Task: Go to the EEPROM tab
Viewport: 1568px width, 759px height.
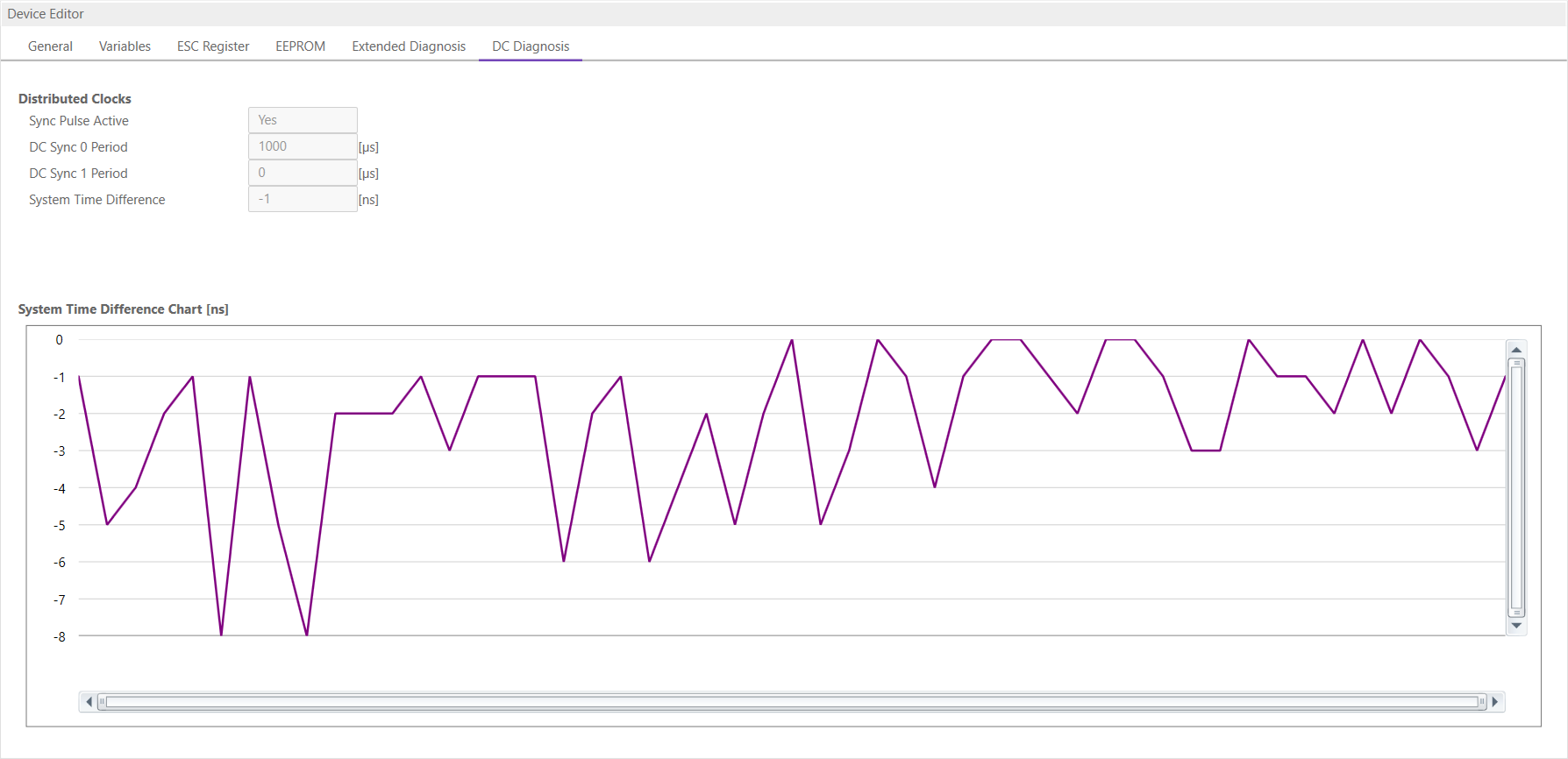Action: pos(300,46)
